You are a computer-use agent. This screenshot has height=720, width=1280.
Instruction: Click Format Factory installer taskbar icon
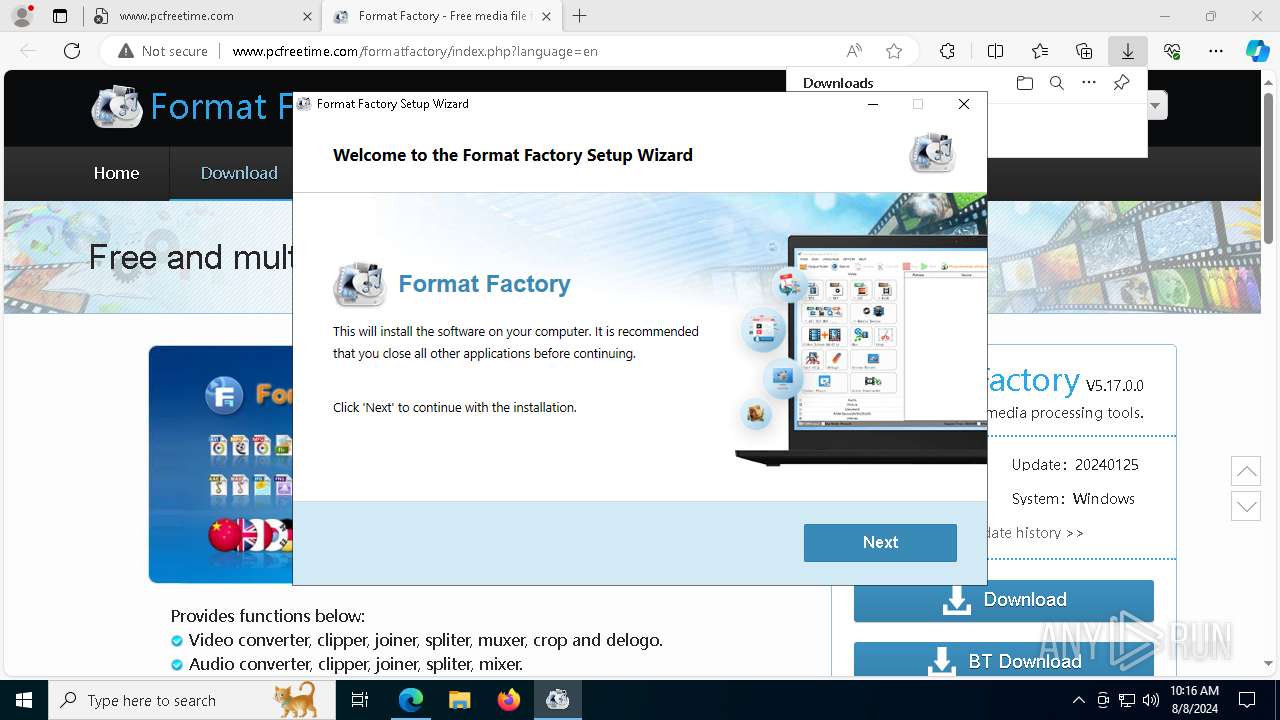click(557, 700)
